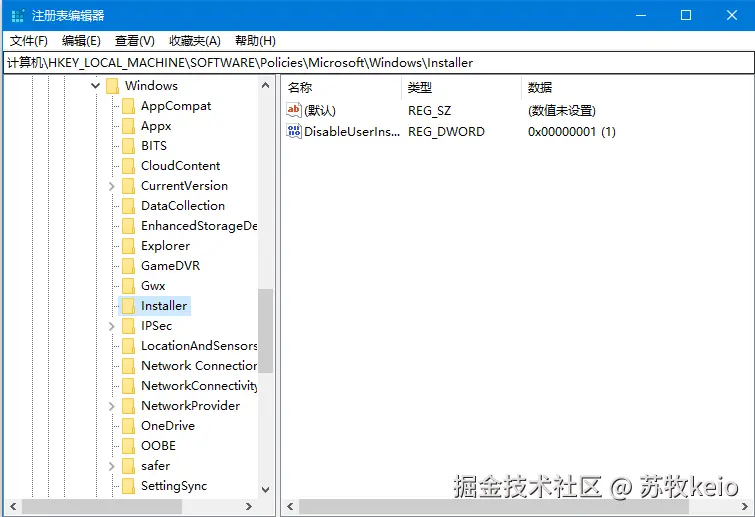Collapse the Windows tree node
755x517 pixels.
[95, 86]
